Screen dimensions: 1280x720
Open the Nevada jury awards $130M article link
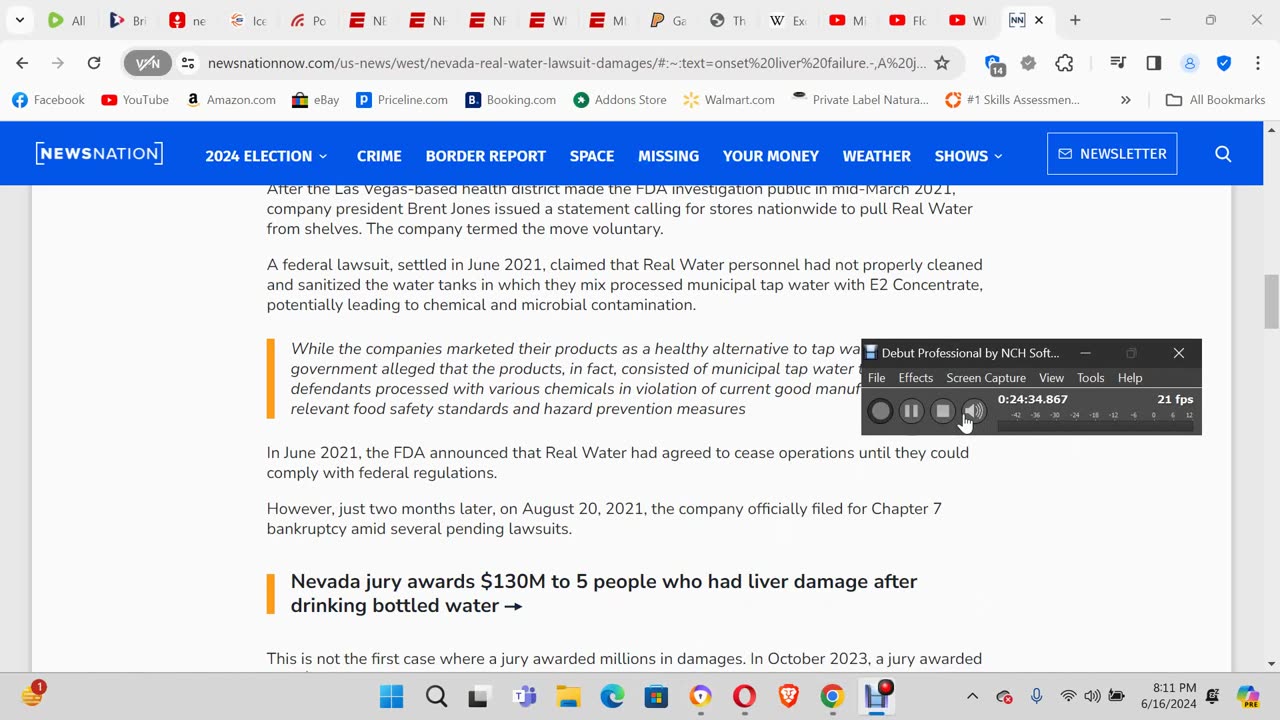pyautogui.click(x=604, y=593)
